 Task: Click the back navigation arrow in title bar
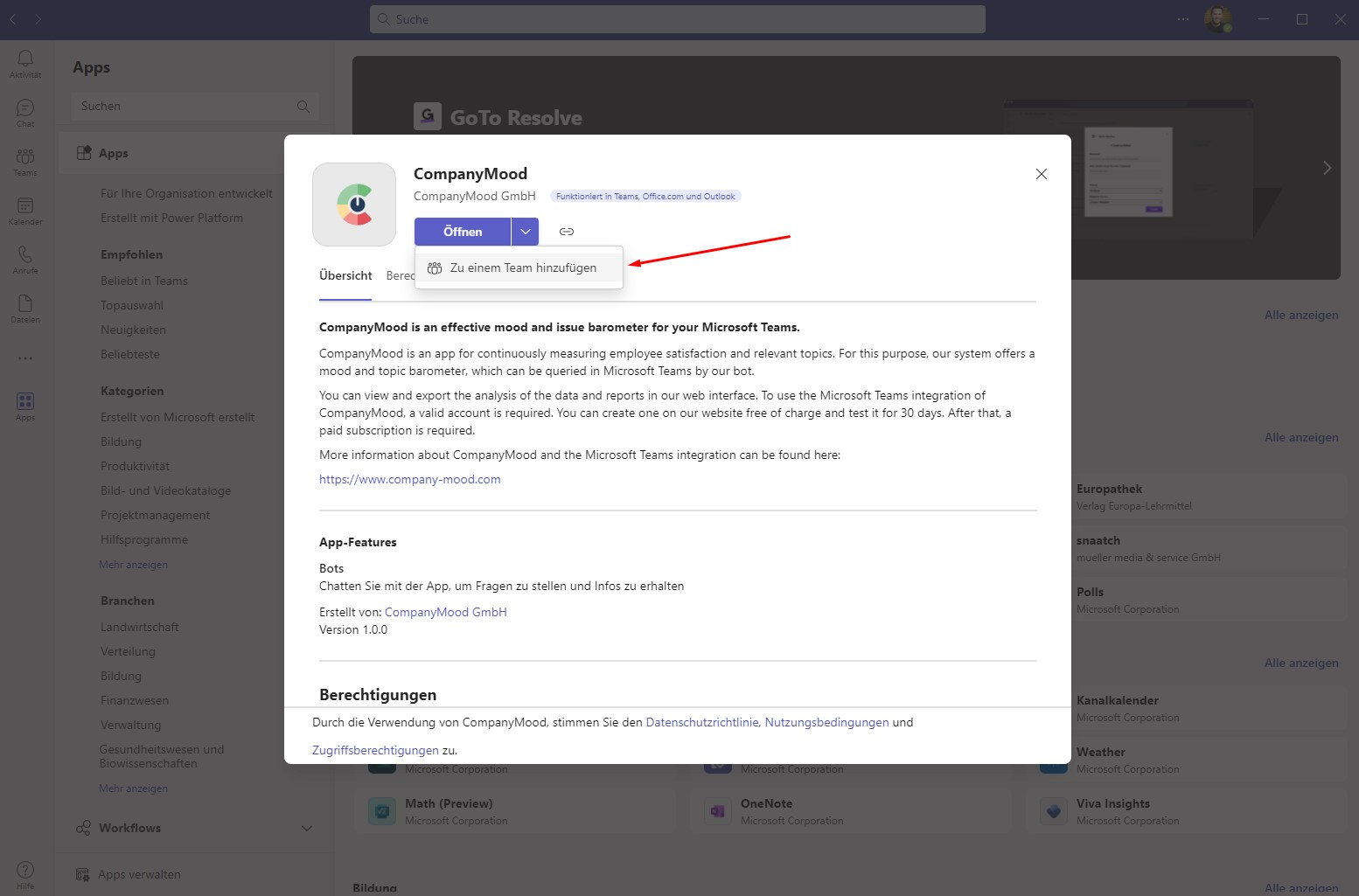[x=13, y=19]
